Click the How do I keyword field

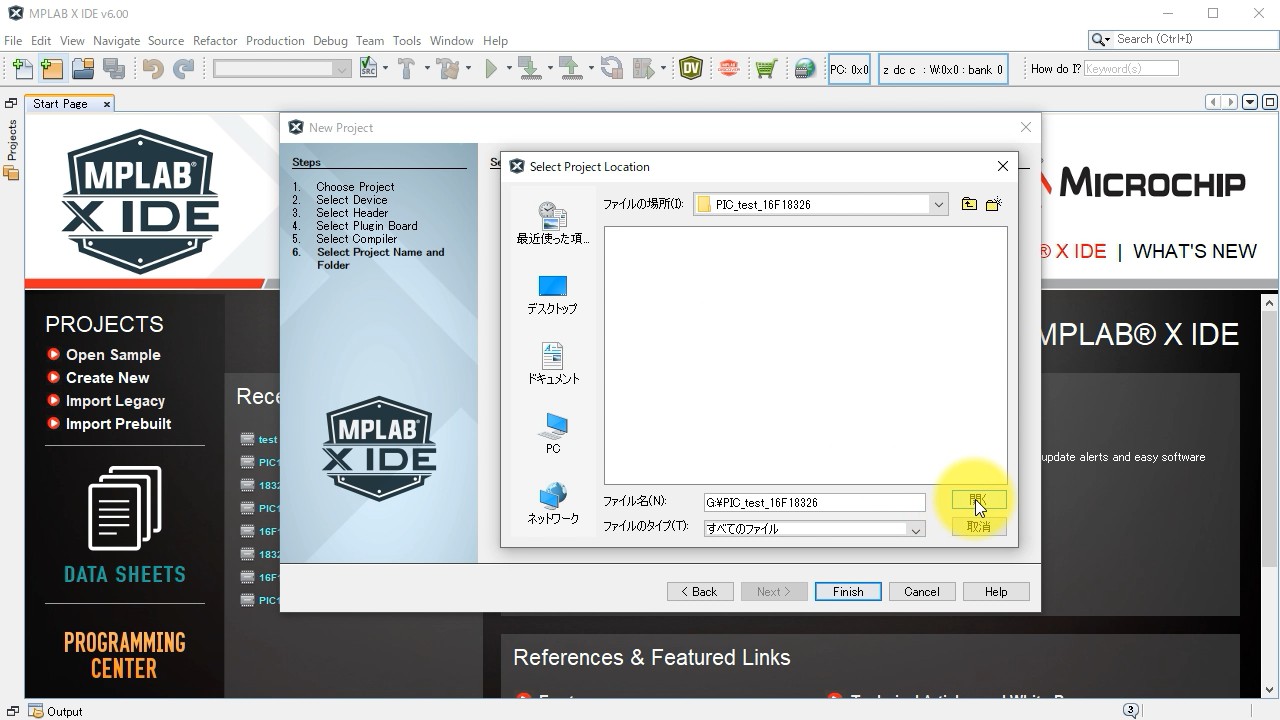tap(1131, 69)
